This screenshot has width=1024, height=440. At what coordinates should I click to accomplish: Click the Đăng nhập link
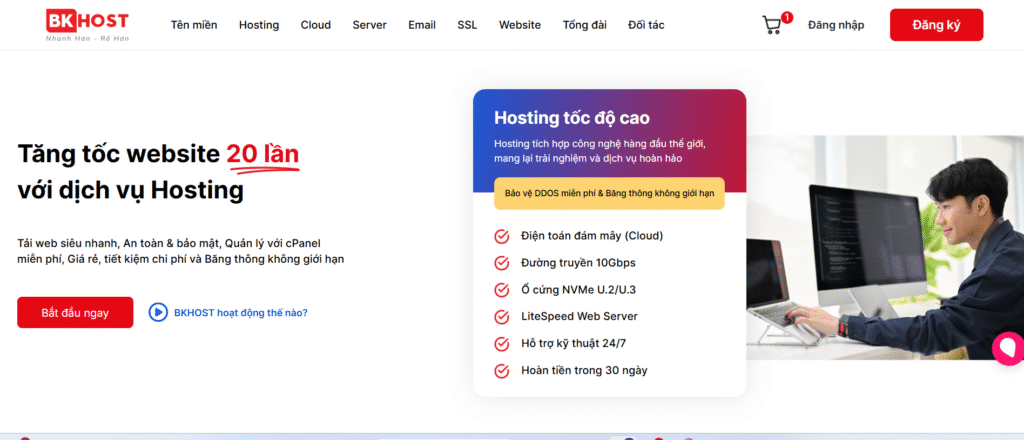click(x=836, y=25)
